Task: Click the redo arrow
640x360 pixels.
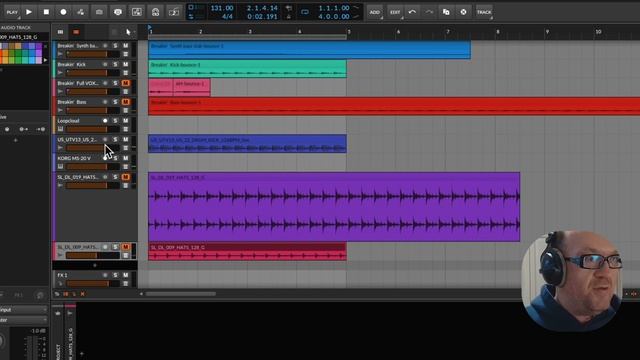Action: coord(429,12)
